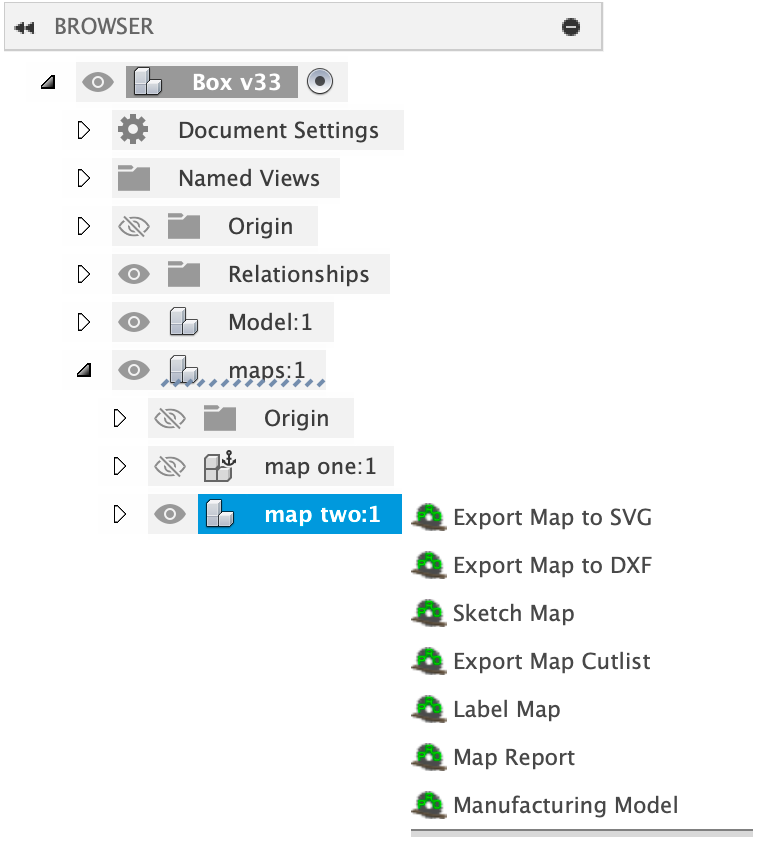Click the Map Report icon
Image resolution: width=782 pixels, height=866 pixels.
coord(428,757)
